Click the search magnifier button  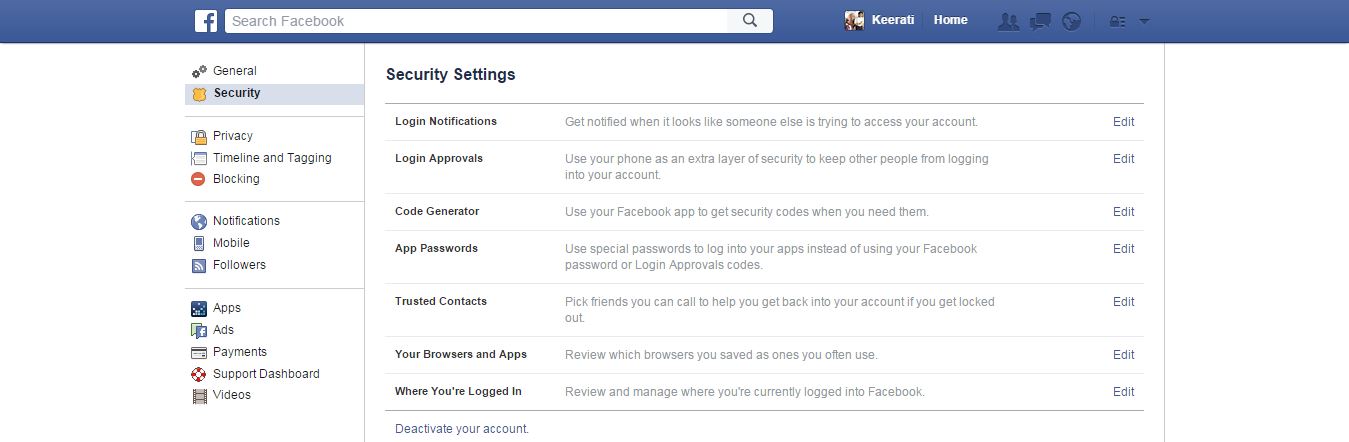750,21
